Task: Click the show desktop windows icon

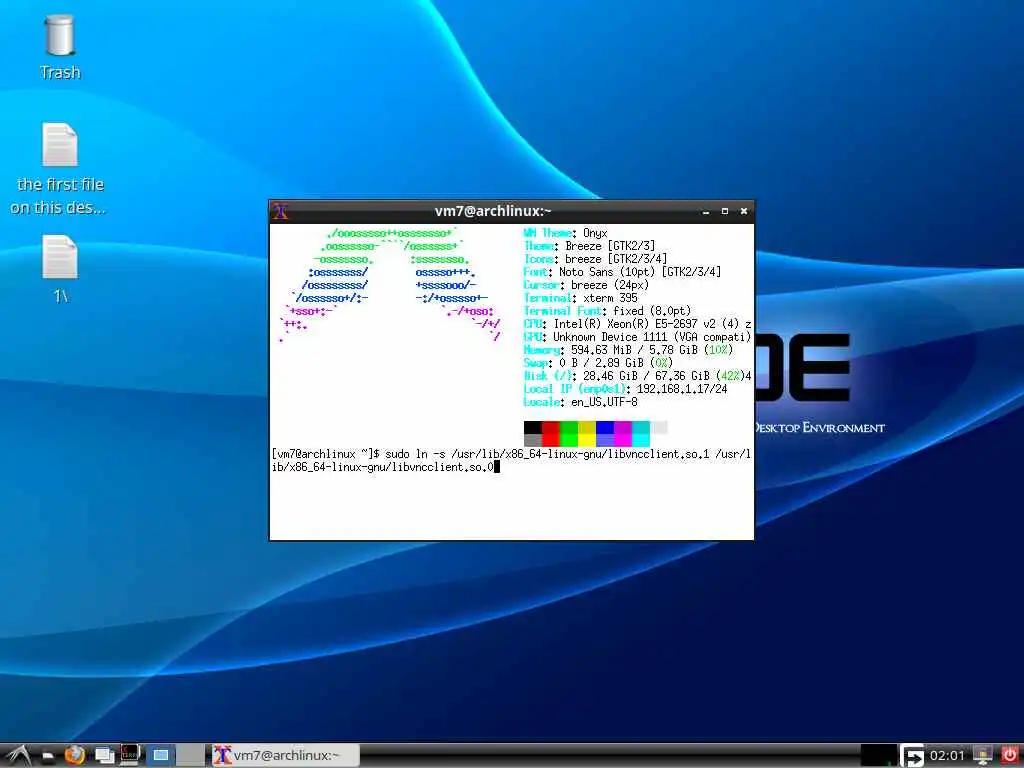Action: (104, 756)
